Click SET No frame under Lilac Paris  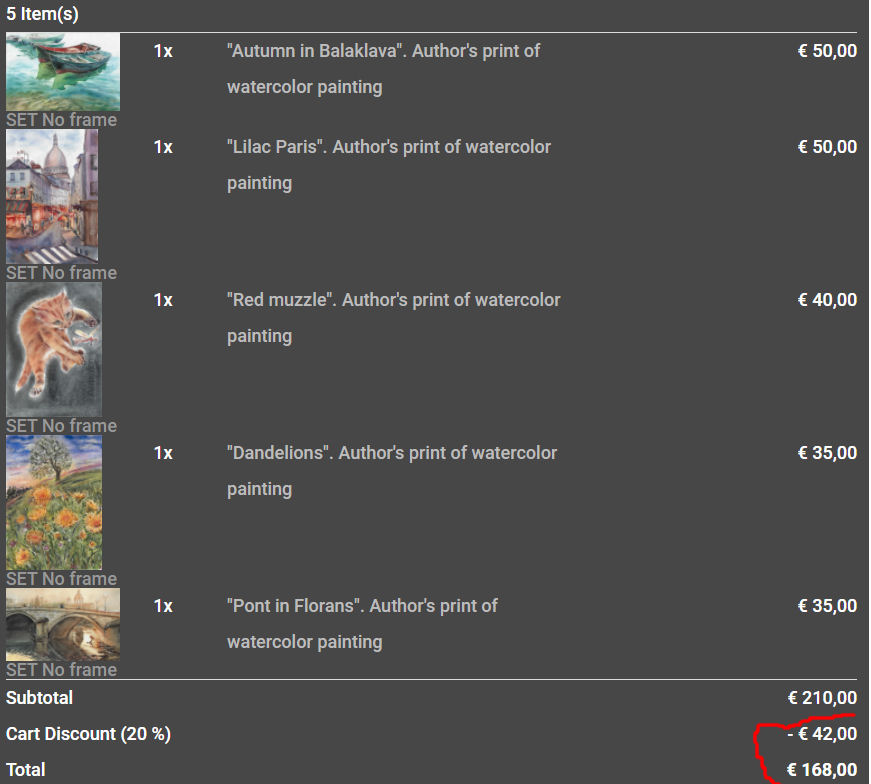[x=61, y=273]
